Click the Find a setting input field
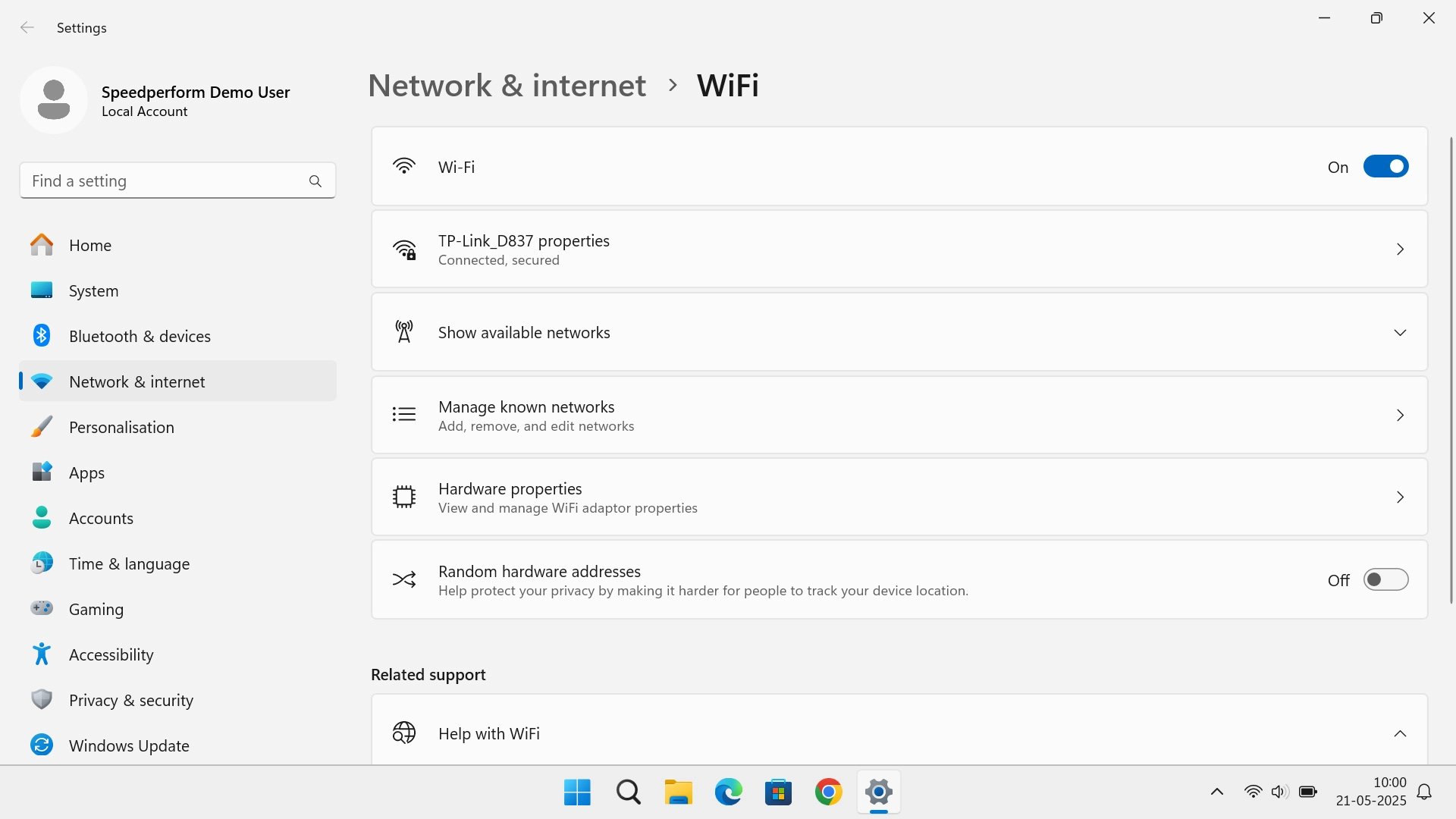The height and width of the screenshot is (819, 1456). (x=152, y=180)
